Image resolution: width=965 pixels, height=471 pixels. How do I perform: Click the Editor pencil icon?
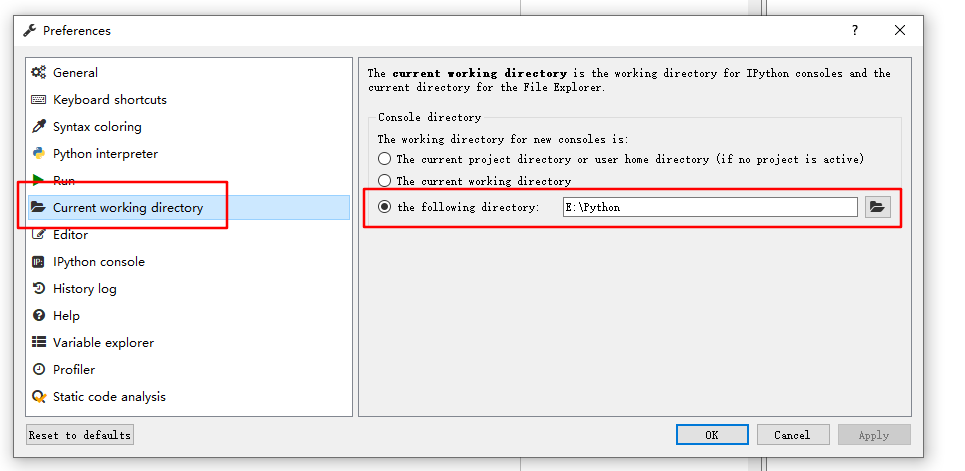(39, 235)
